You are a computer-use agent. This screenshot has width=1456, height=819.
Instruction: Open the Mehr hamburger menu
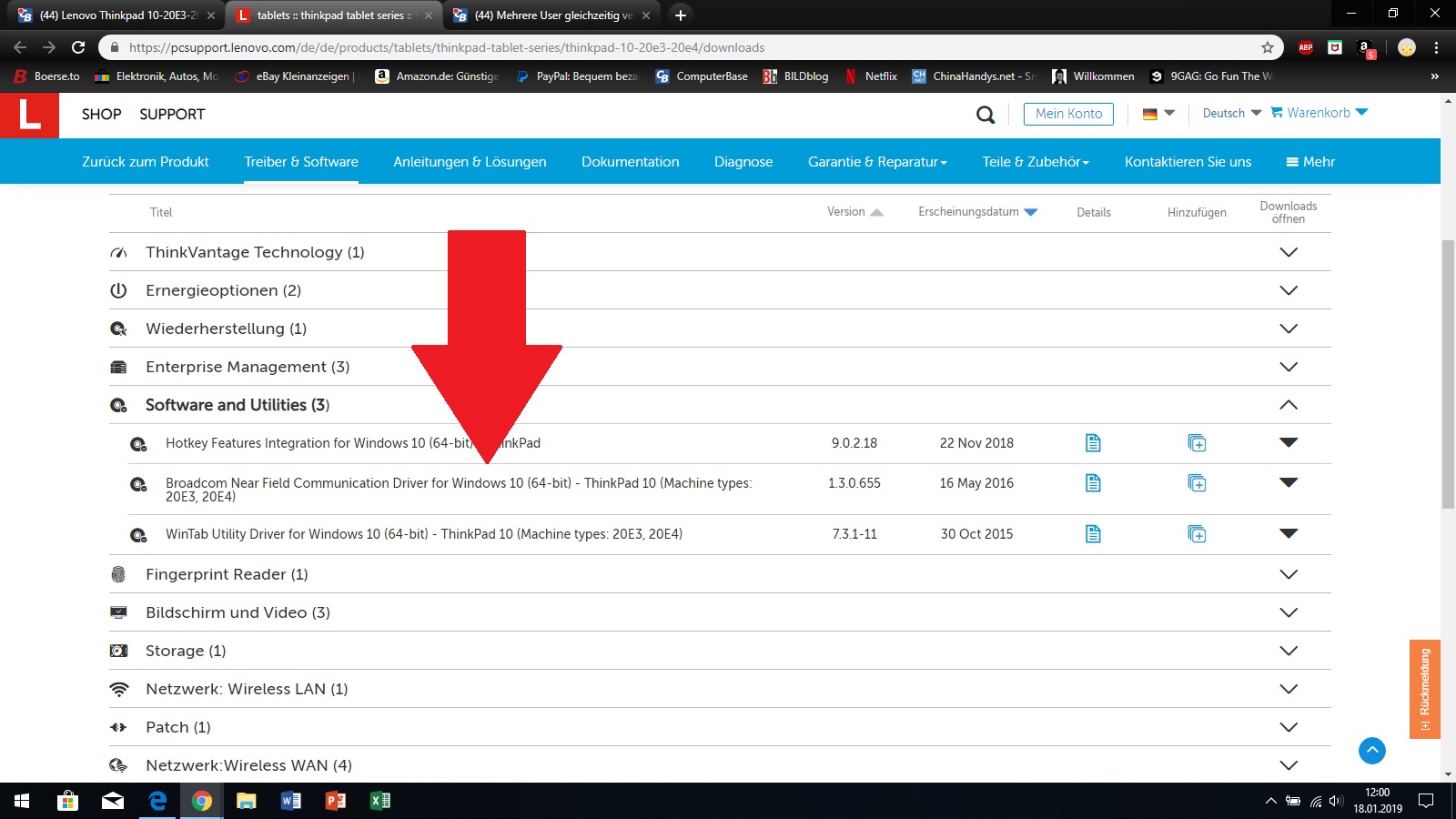[x=1310, y=162]
